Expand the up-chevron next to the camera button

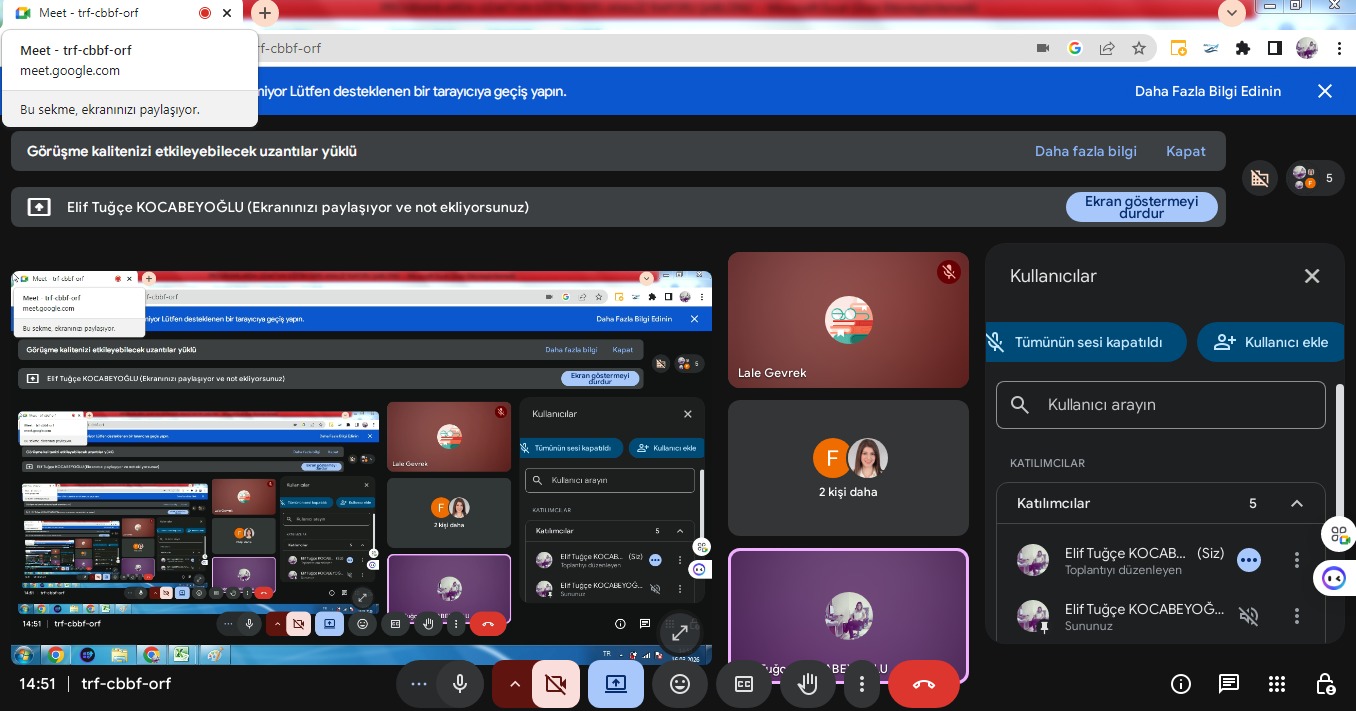pos(514,684)
